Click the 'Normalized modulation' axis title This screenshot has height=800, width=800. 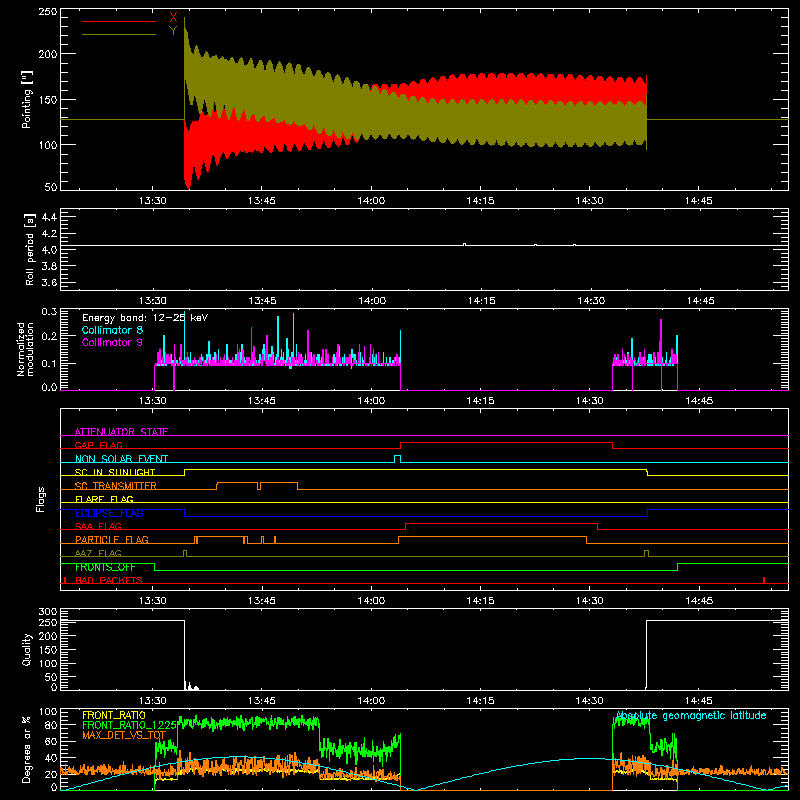coord(25,349)
